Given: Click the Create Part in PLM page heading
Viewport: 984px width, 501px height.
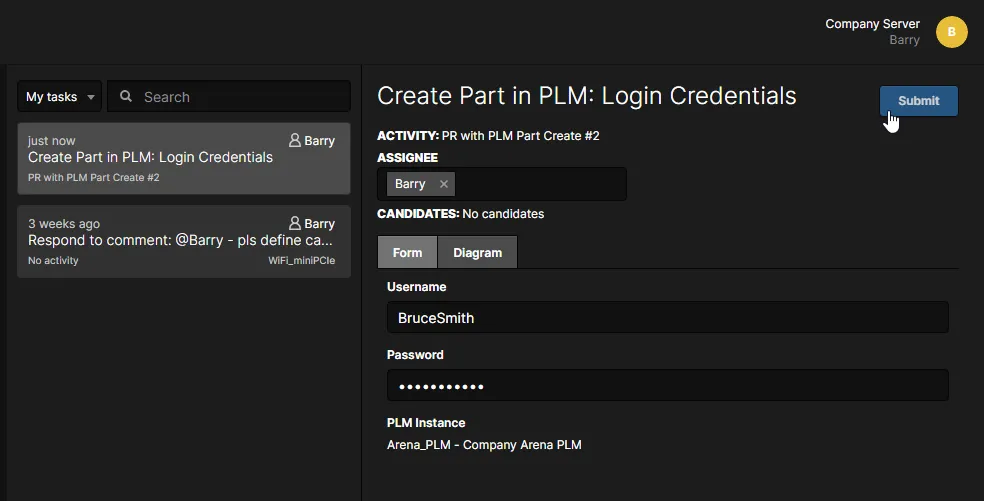Looking at the screenshot, I should (x=587, y=96).
